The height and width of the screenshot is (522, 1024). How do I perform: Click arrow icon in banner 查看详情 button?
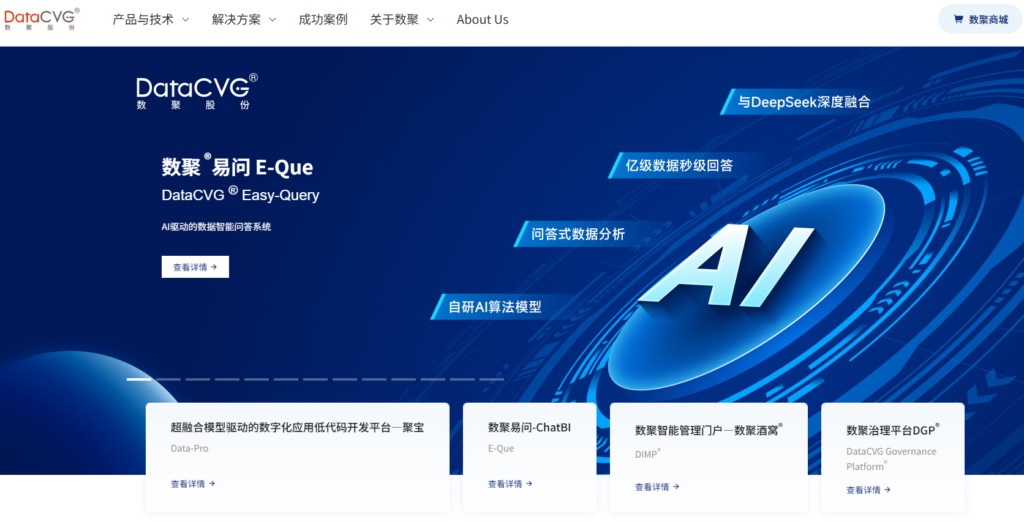tap(214, 267)
